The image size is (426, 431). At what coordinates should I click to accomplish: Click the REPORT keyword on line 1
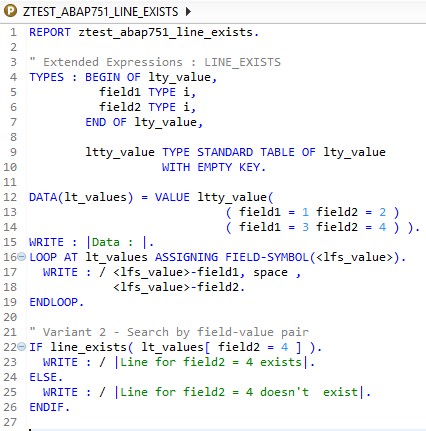(x=50, y=32)
